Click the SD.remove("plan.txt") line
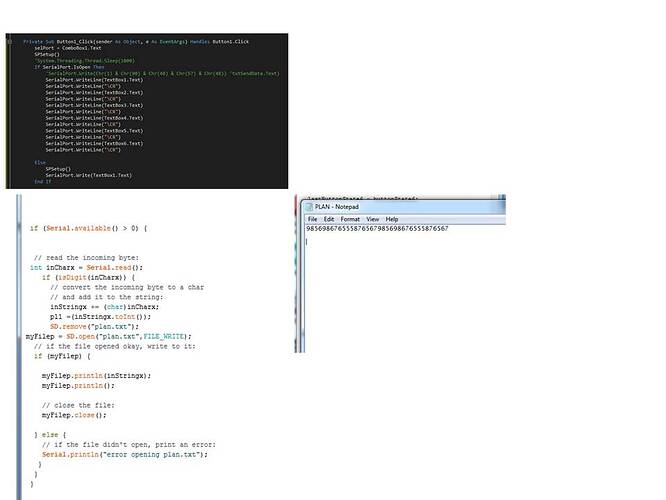 point(94,327)
